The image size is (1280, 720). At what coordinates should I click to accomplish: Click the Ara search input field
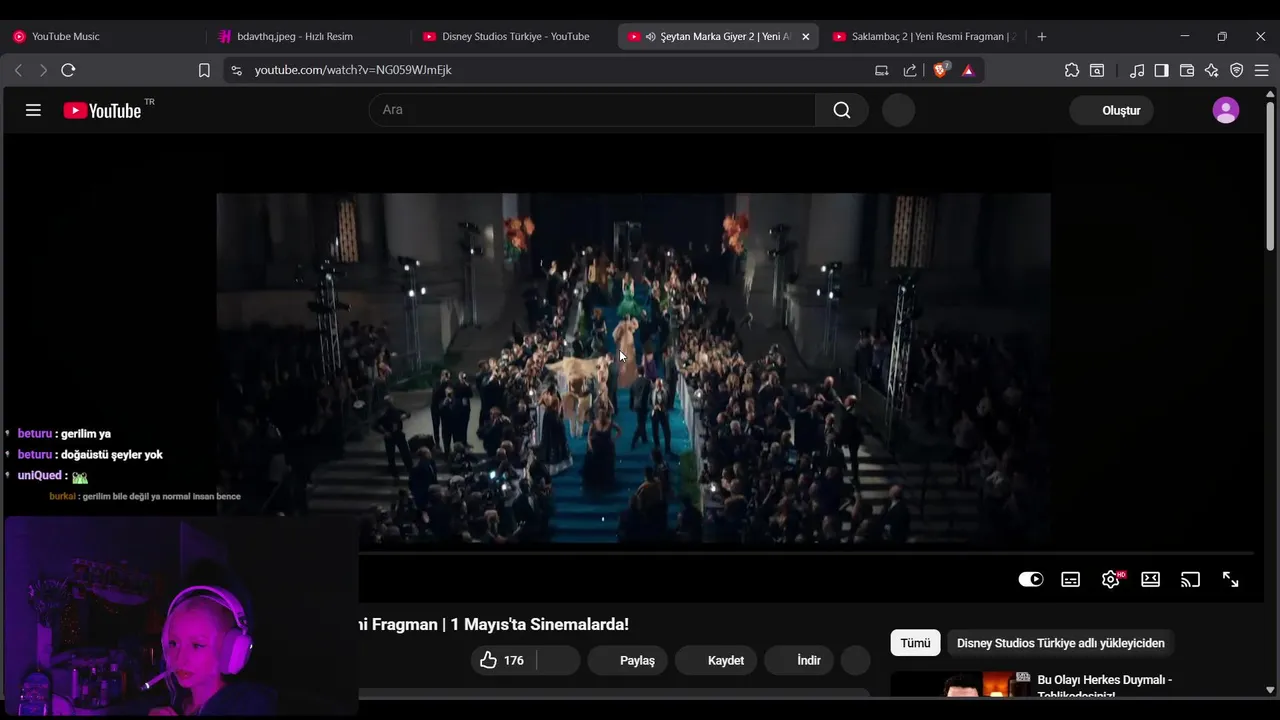592,110
